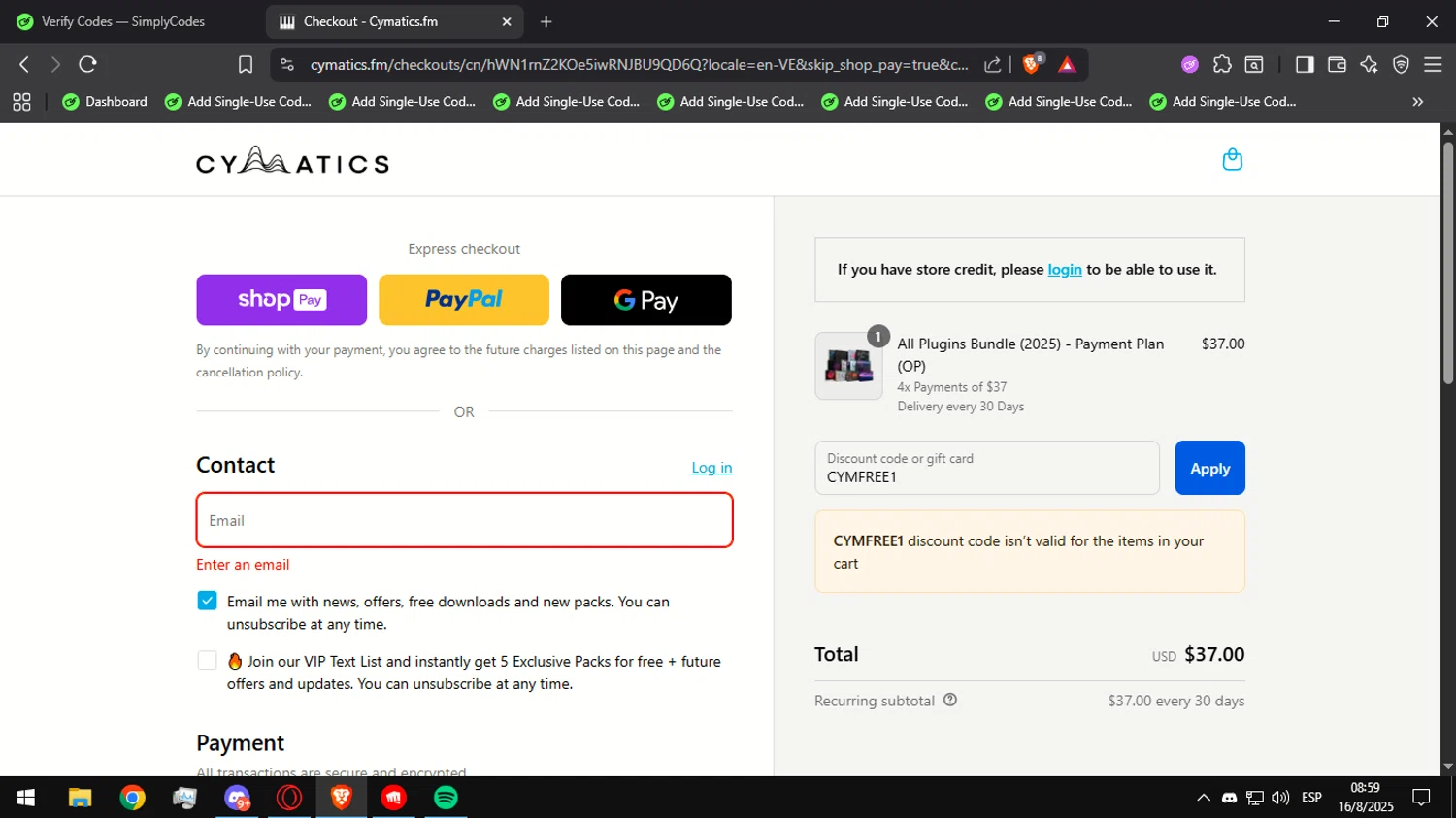The width and height of the screenshot is (1456, 818).
Task: Click the Discord tray icon
Action: (1229, 798)
